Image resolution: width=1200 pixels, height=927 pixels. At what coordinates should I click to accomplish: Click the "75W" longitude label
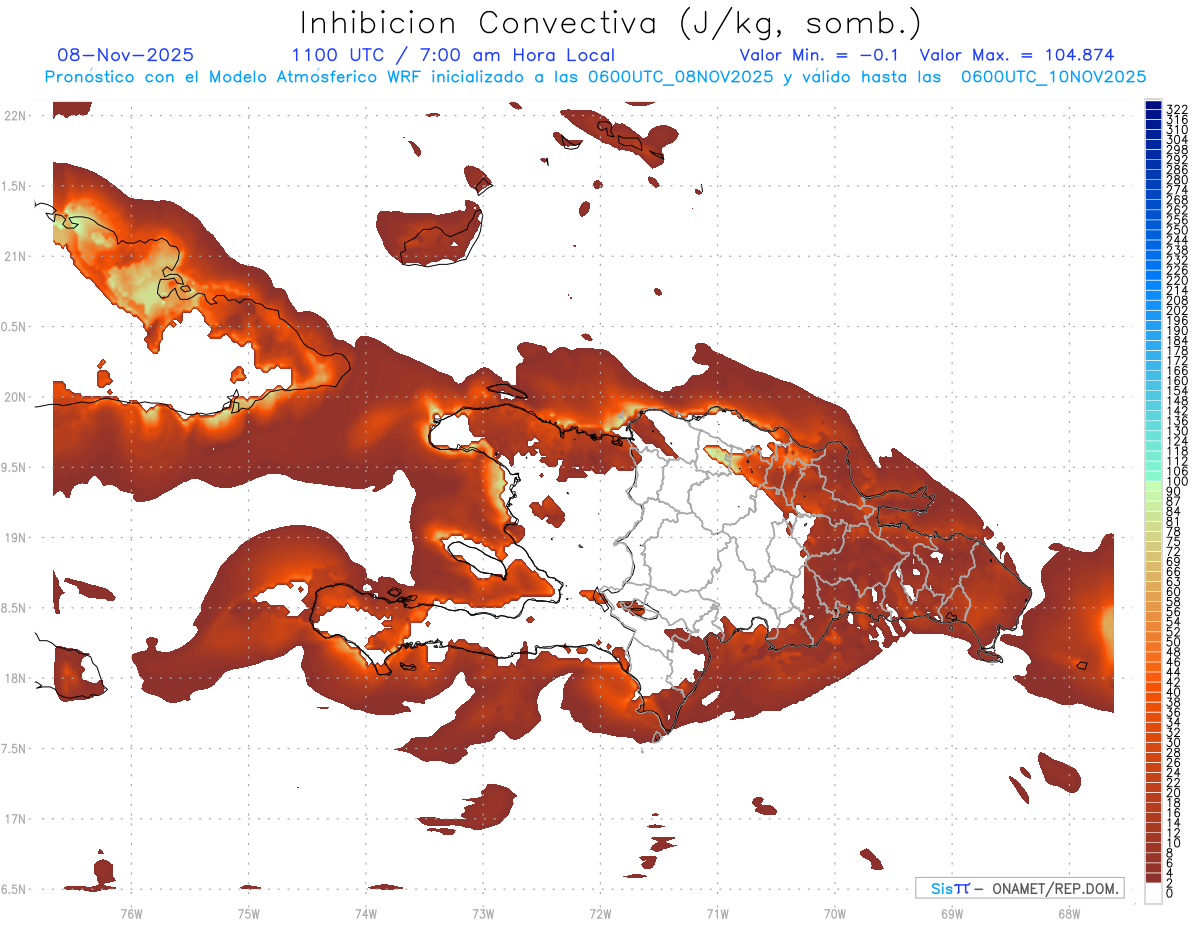click(x=249, y=913)
